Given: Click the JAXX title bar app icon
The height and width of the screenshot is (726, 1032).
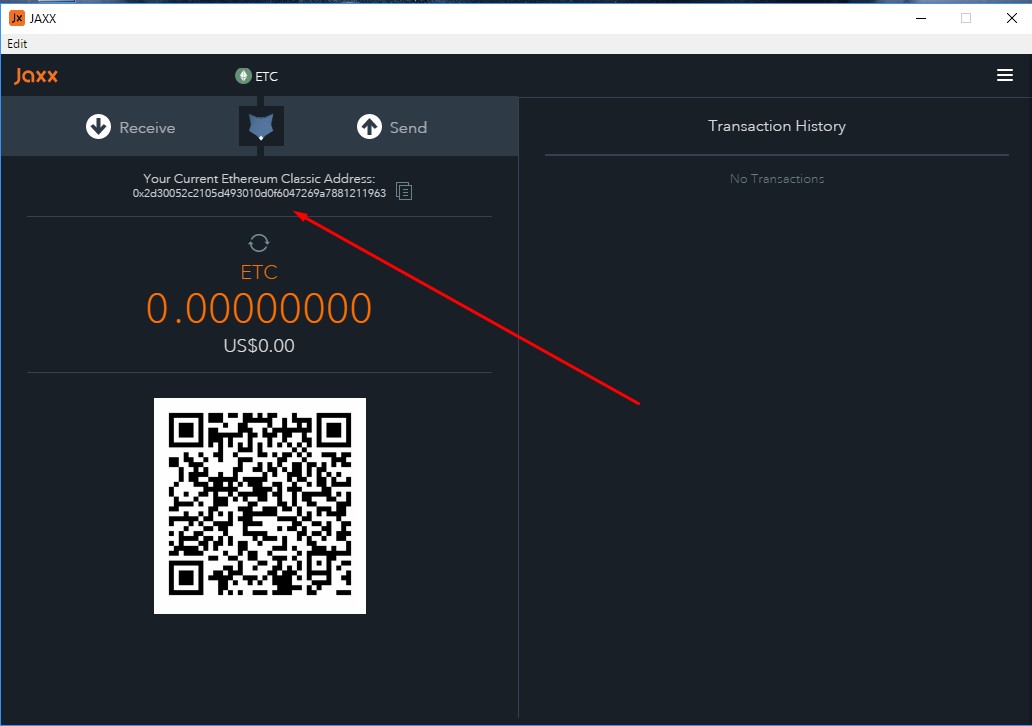Looking at the screenshot, I should [16, 18].
